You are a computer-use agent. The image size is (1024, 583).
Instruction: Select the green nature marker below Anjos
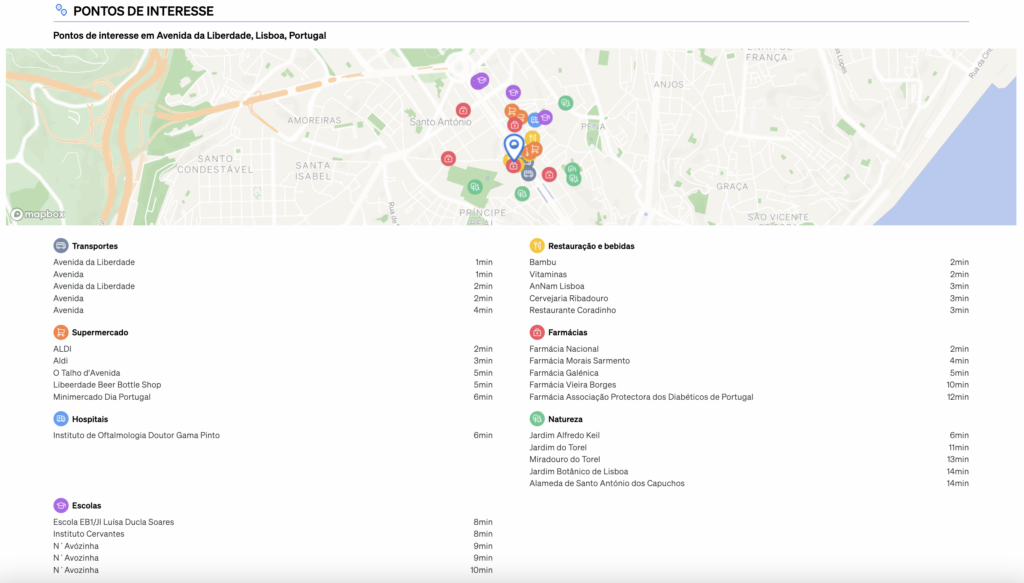click(x=566, y=102)
